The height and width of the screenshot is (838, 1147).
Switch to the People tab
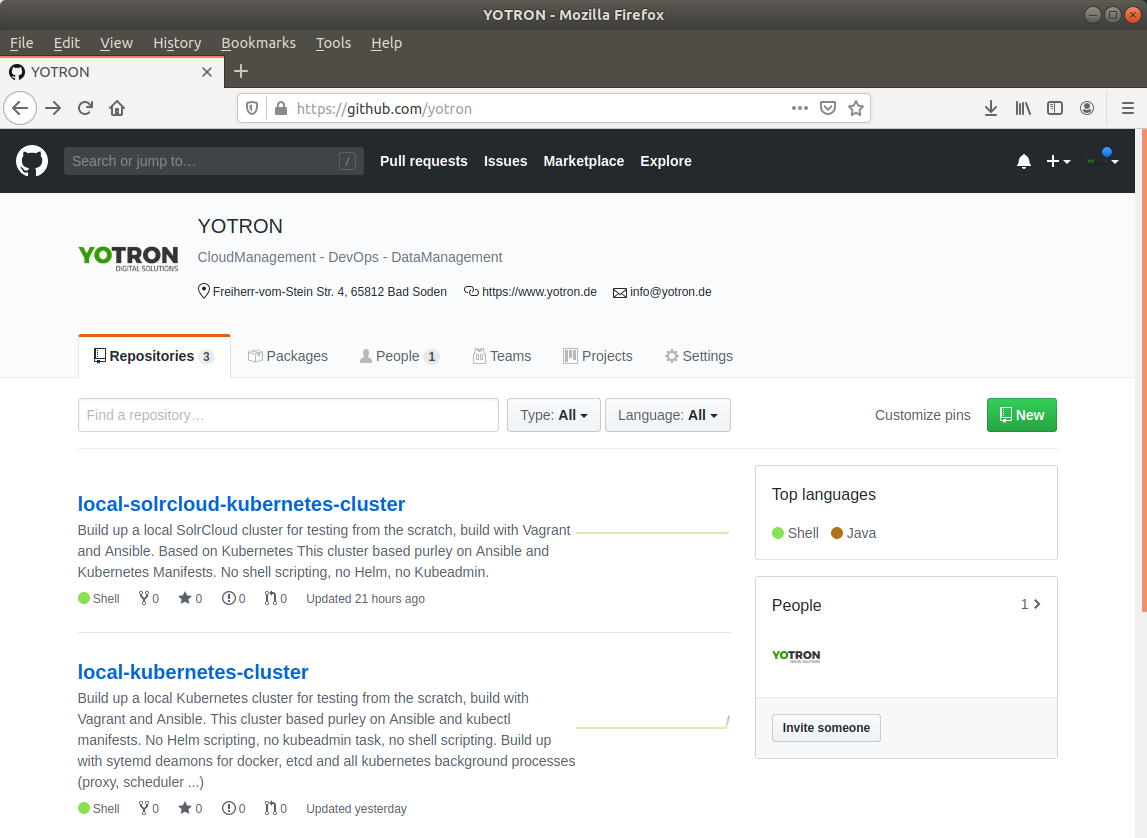coord(399,356)
